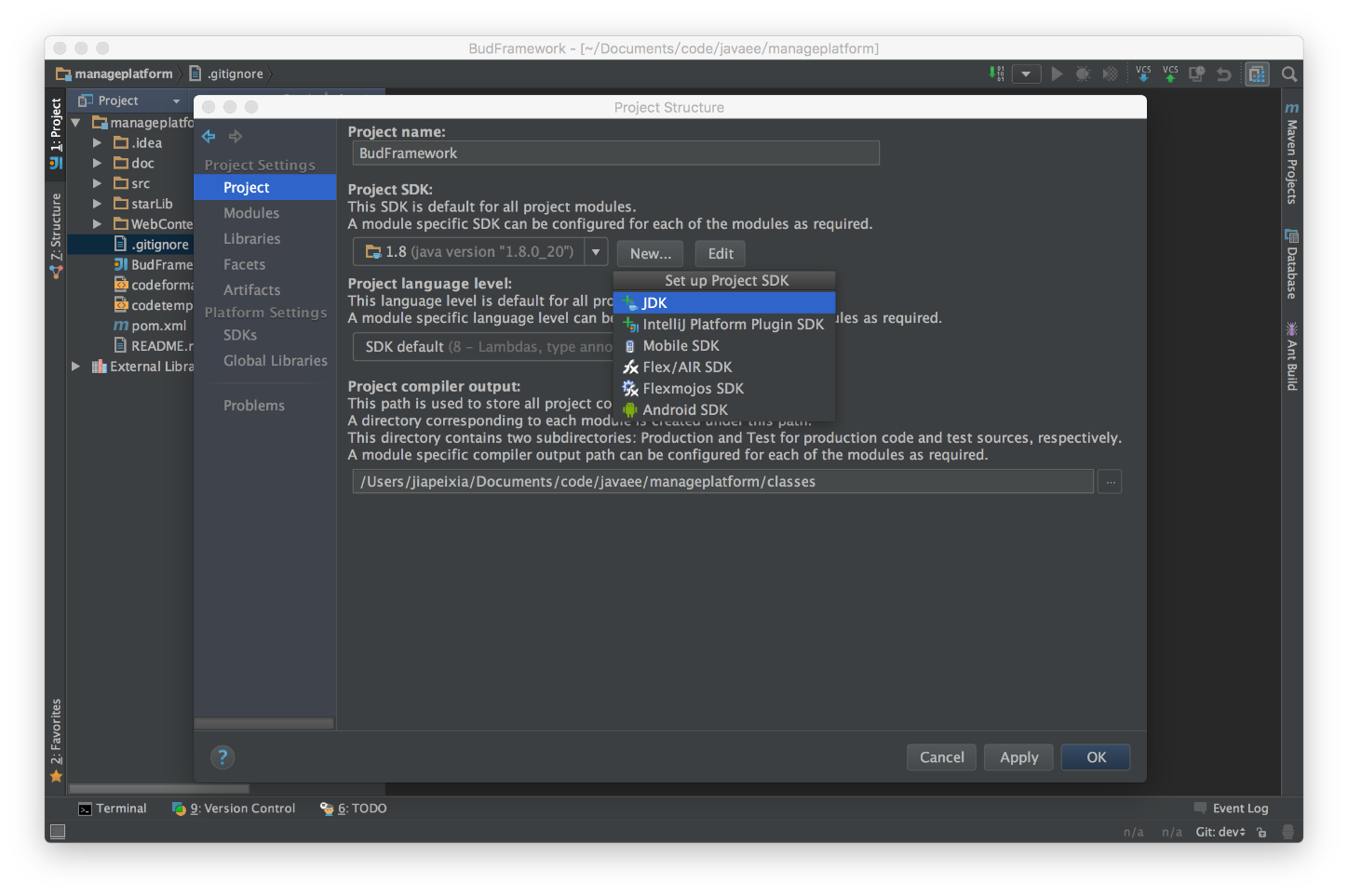Click the Edit SDK button
This screenshot has width=1348, height=896.
(x=721, y=253)
